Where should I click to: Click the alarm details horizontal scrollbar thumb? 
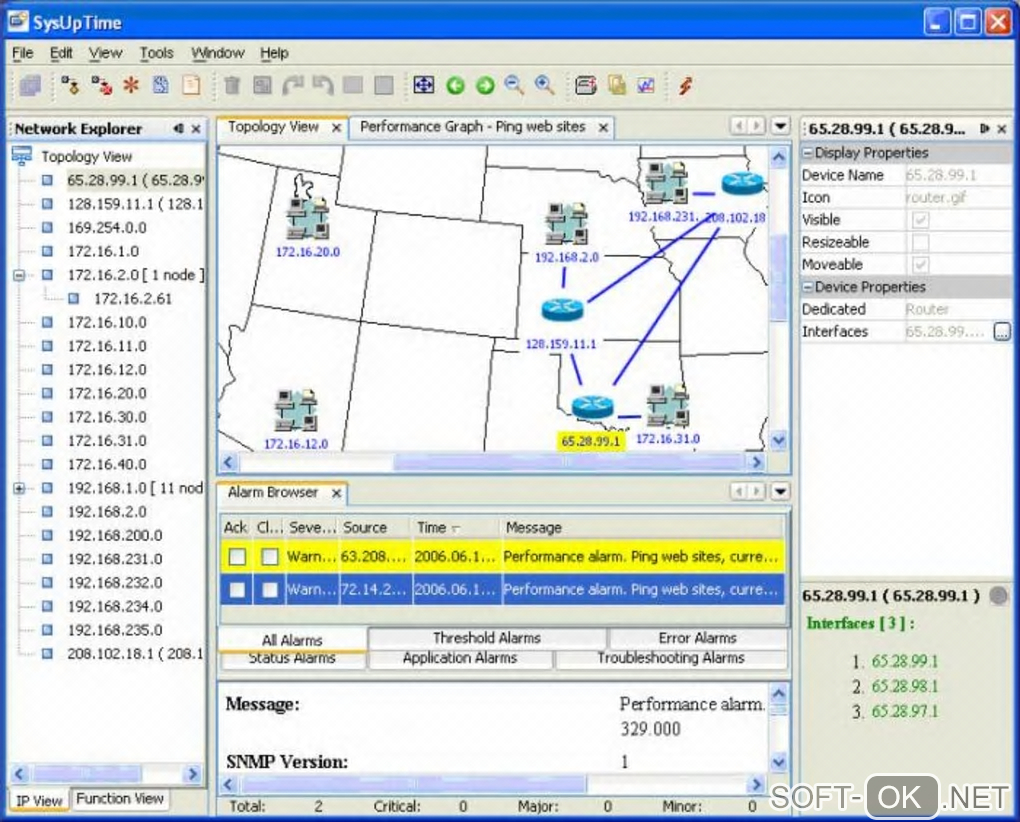(413, 784)
